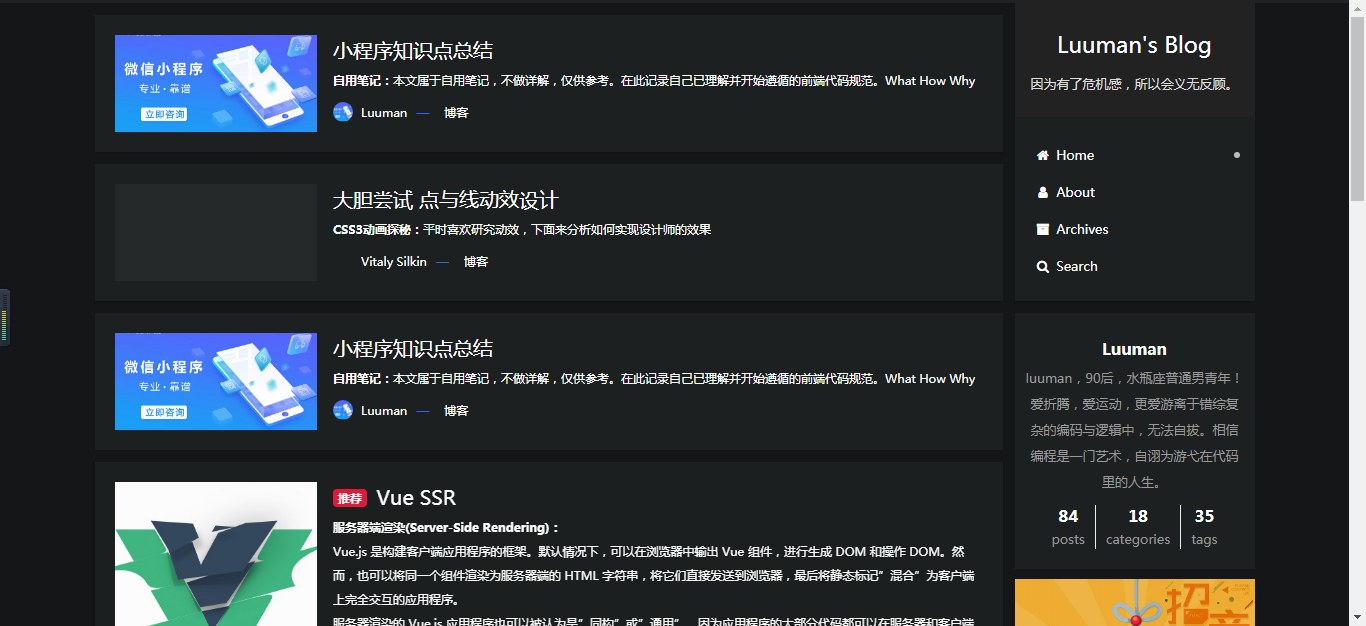Click the Luuman profile name in sidebar

1134,349
